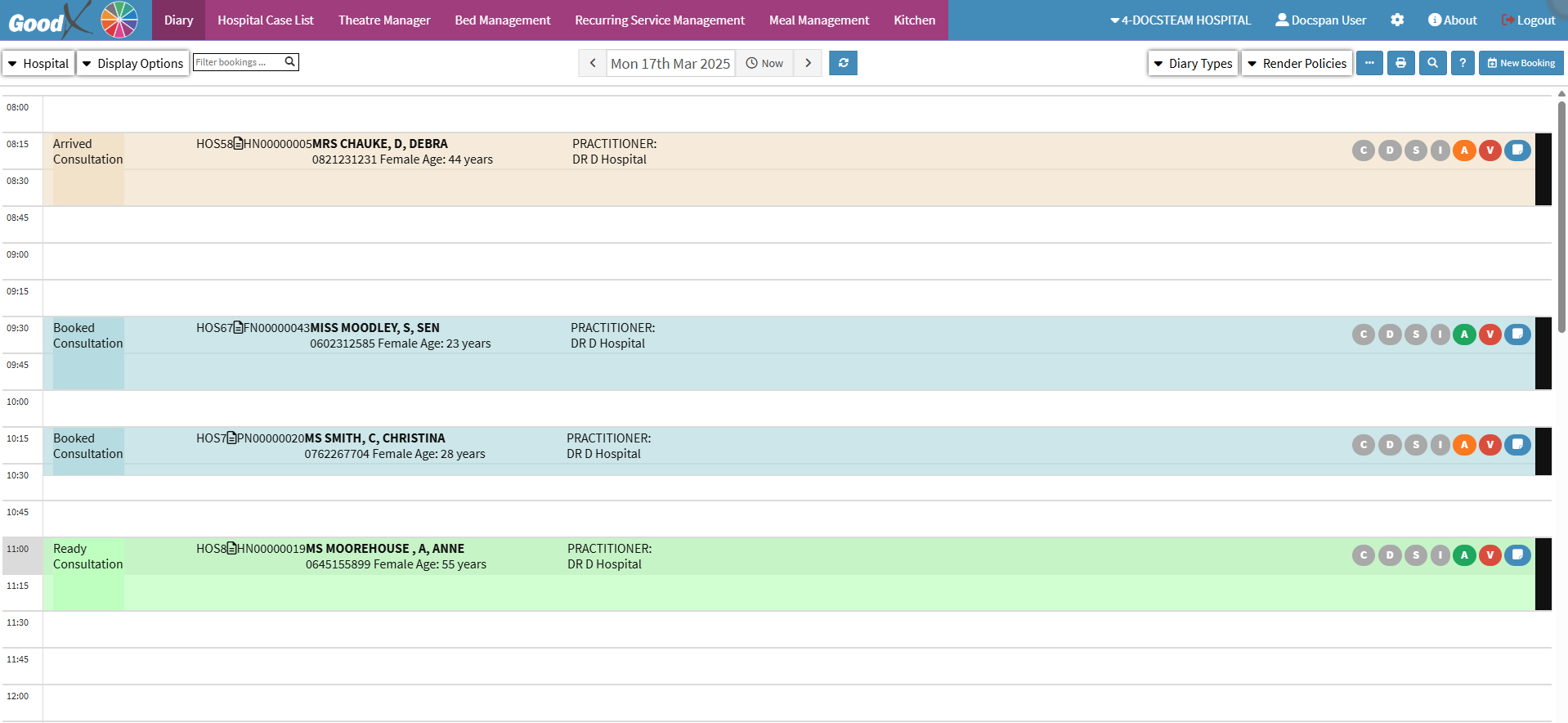Click the Logout link
The width and height of the screenshot is (1568, 723).
1528,20
